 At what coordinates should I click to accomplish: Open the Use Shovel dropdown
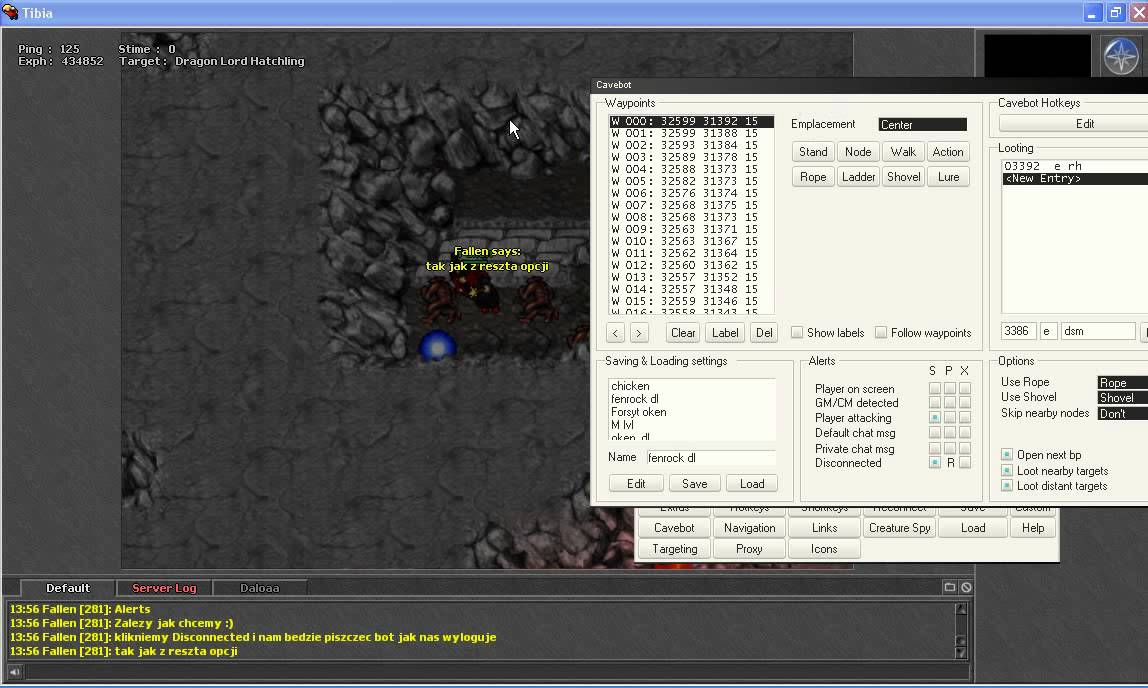coord(1122,398)
